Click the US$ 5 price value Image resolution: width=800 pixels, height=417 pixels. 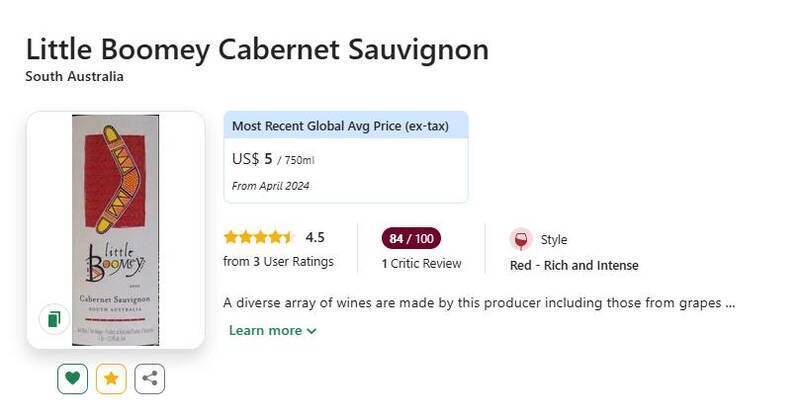[252, 159]
